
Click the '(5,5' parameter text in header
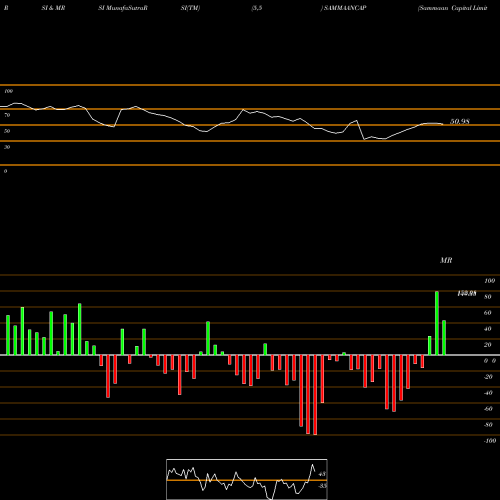coord(257,8)
